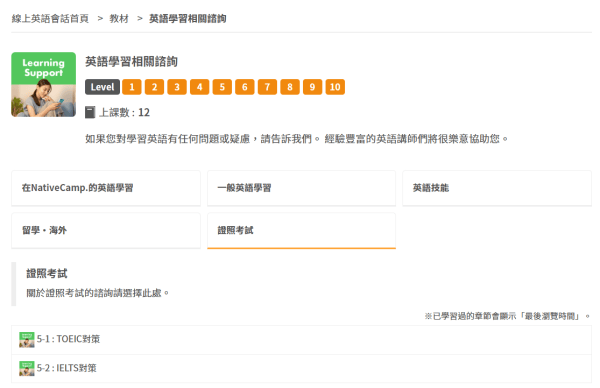Viewport: 600px width, 388px height.
Task: Switch to the 一般英語學習 tab
Action: click(302, 188)
